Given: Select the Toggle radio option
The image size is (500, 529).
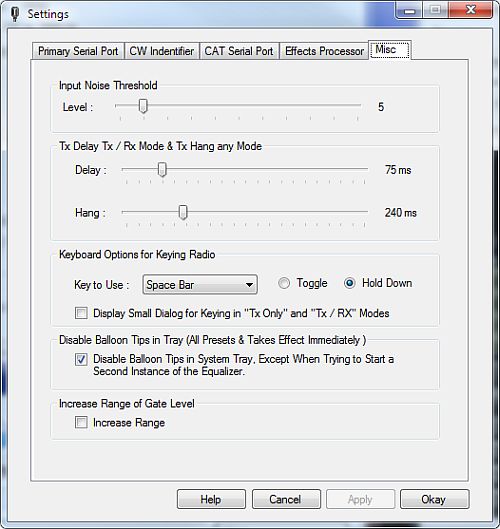Looking at the screenshot, I should (284, 283).
